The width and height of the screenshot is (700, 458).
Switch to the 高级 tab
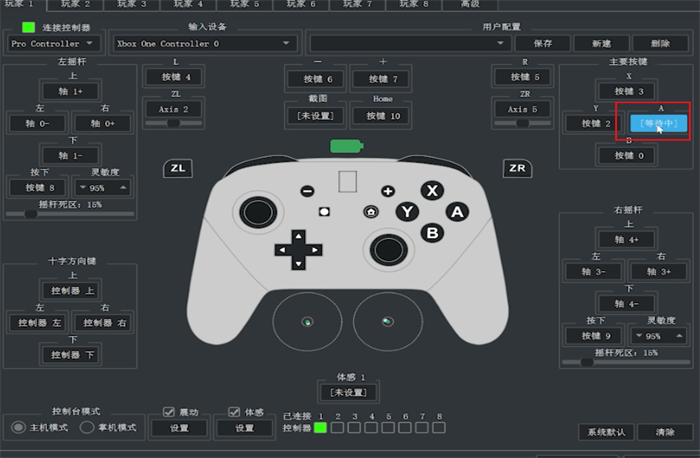click(x=470, y=4)
